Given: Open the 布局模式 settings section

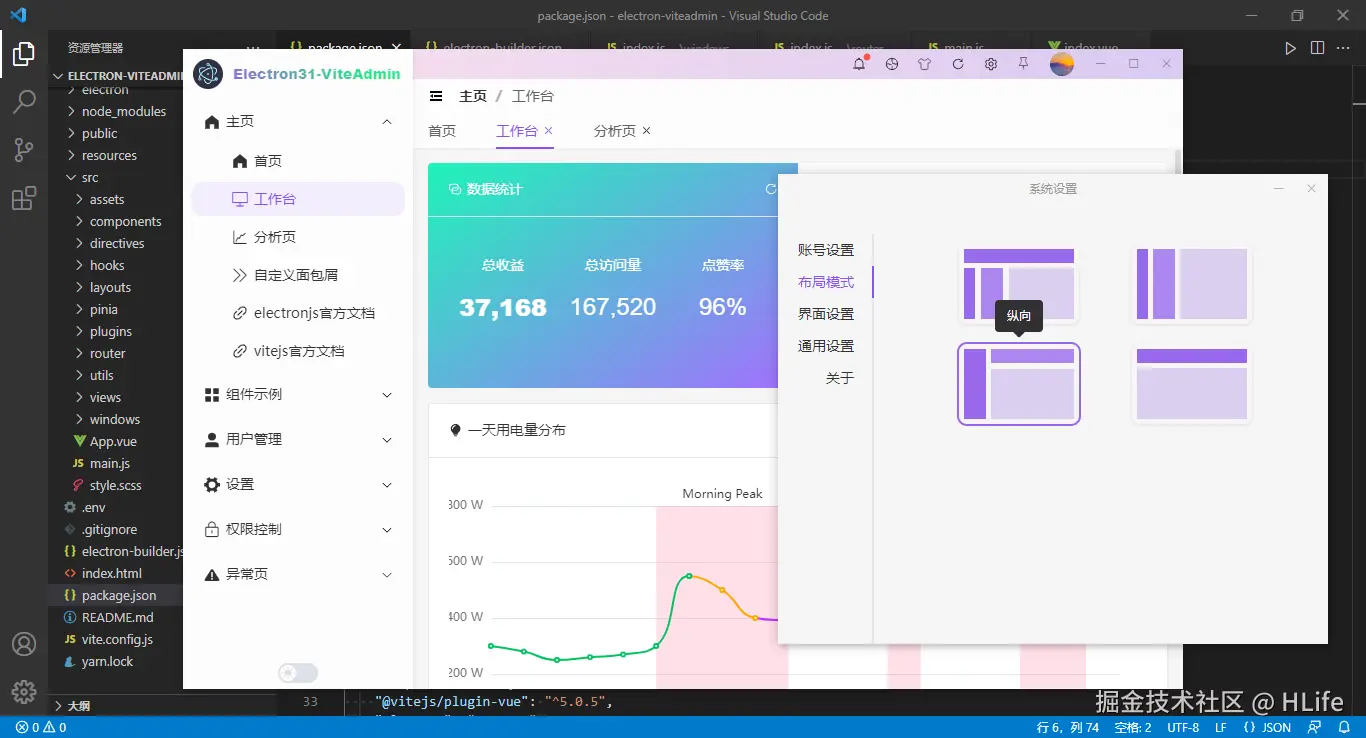Looking at the screenshot, I should click(x=826, y=282).
